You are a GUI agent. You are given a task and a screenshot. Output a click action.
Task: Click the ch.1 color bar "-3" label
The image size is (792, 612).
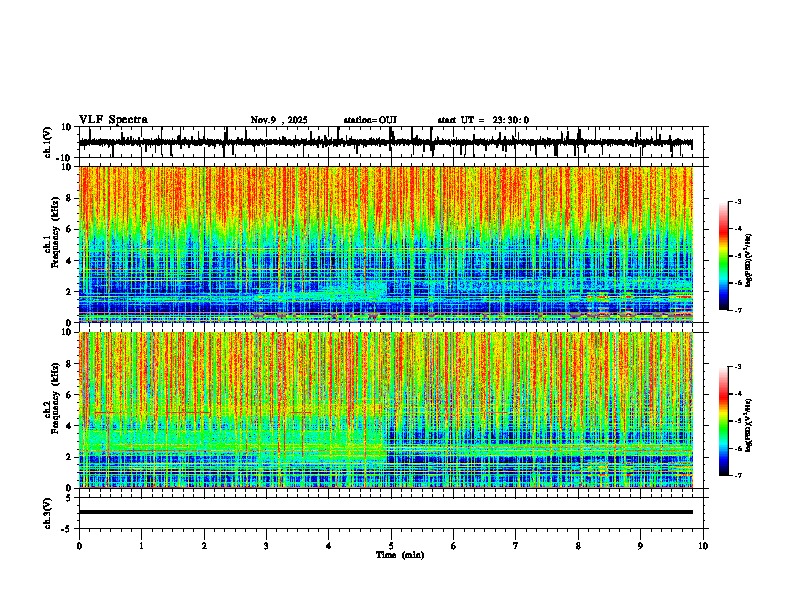pos(738,202)
